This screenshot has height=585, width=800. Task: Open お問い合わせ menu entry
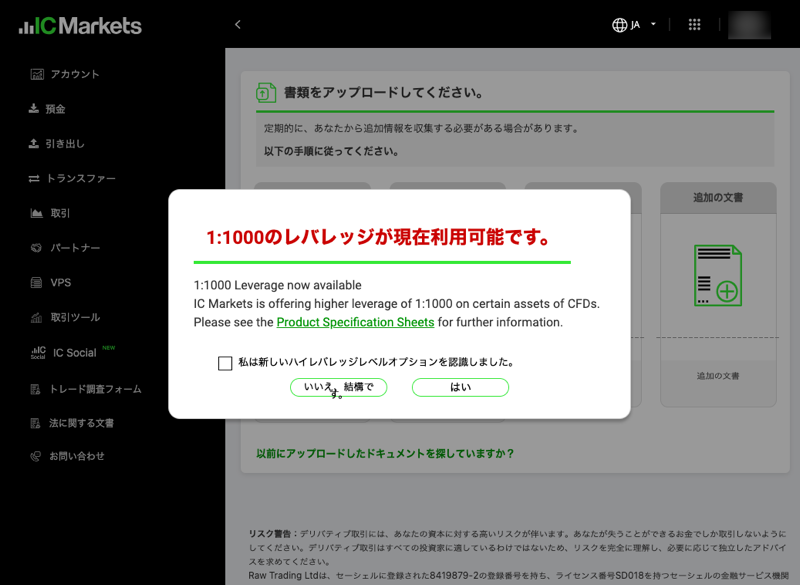tap(77, 456)
